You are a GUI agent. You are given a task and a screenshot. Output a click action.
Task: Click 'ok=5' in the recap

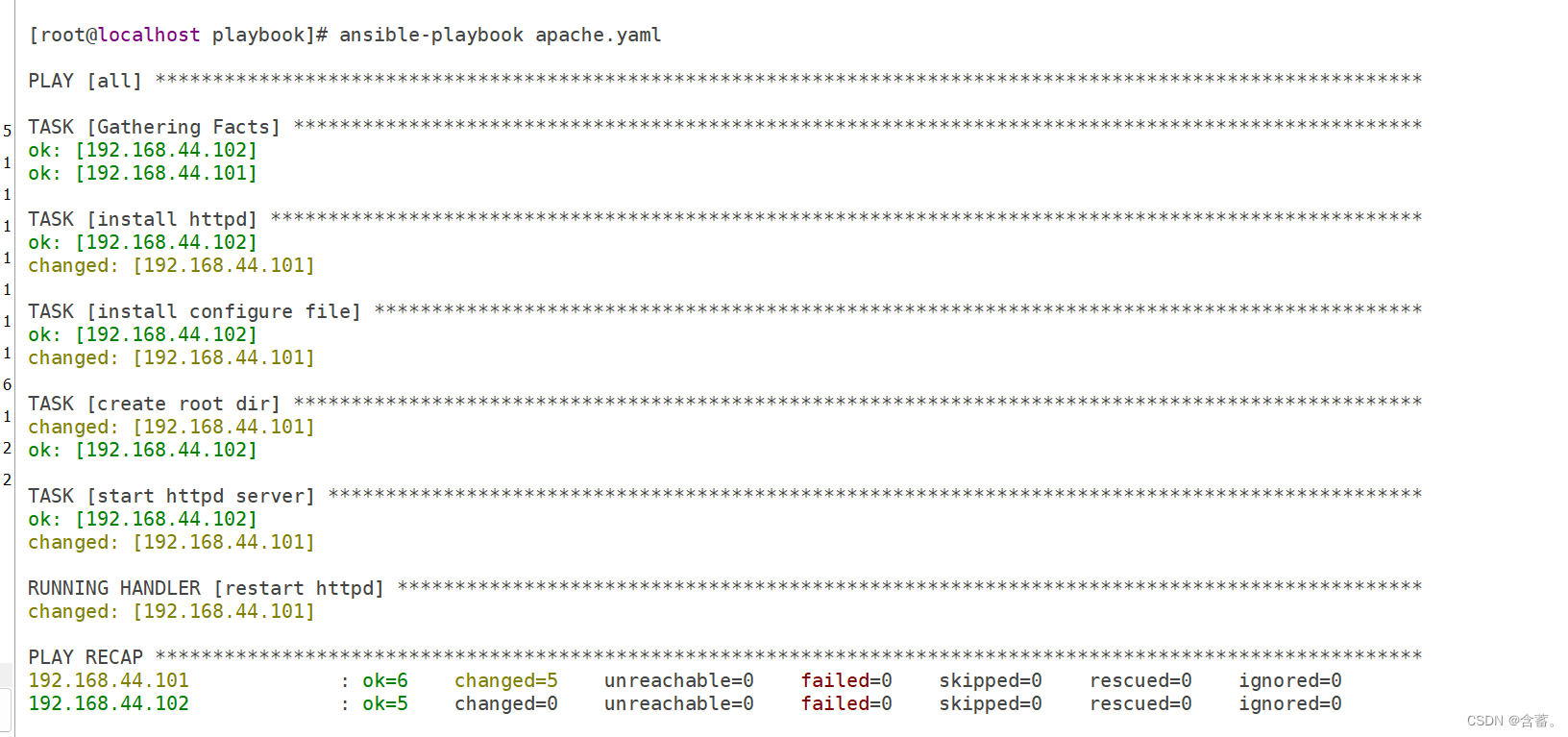point(385,703)
